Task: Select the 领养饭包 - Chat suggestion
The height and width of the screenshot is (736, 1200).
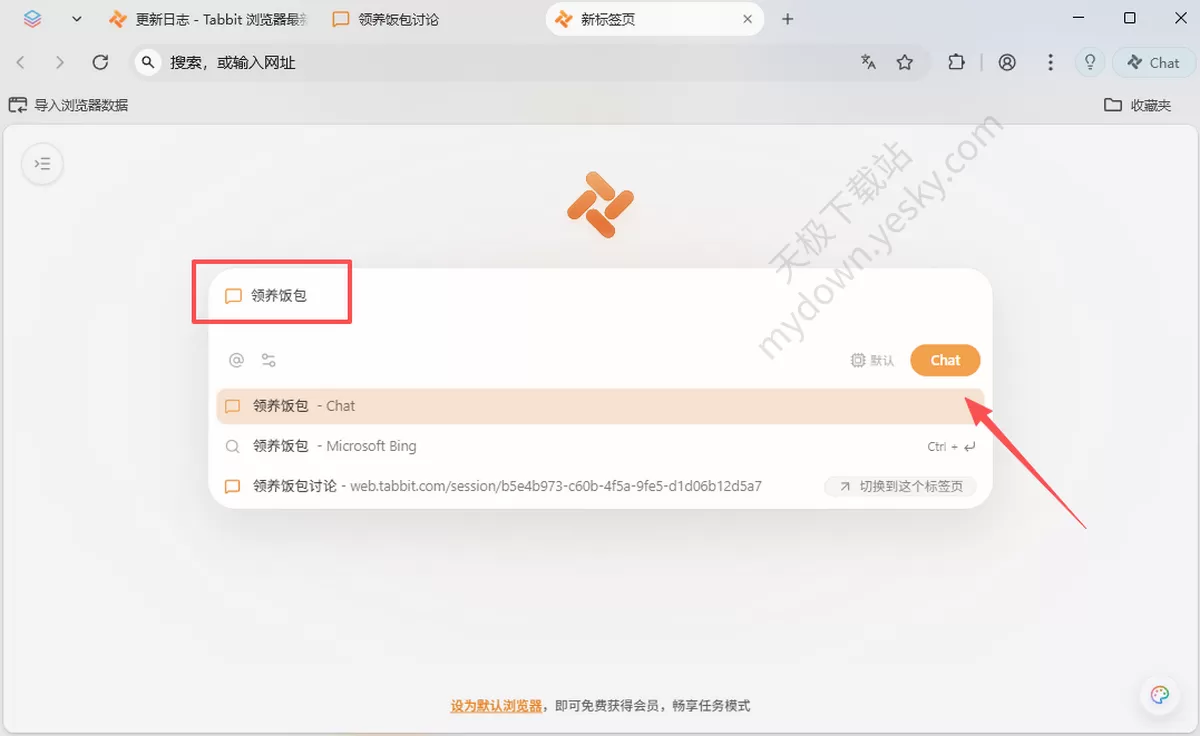Action: [x=600, y=406]
